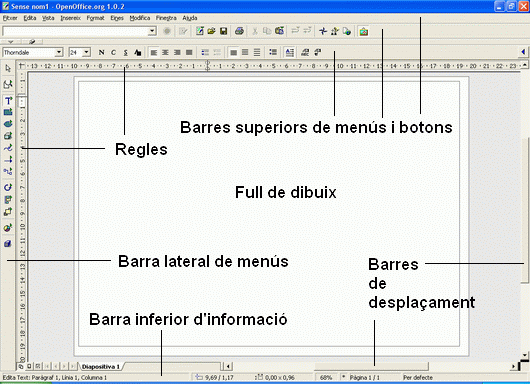Open the Vista menu
The height and width of the screenshot is (384, 530).
[48, 18]
